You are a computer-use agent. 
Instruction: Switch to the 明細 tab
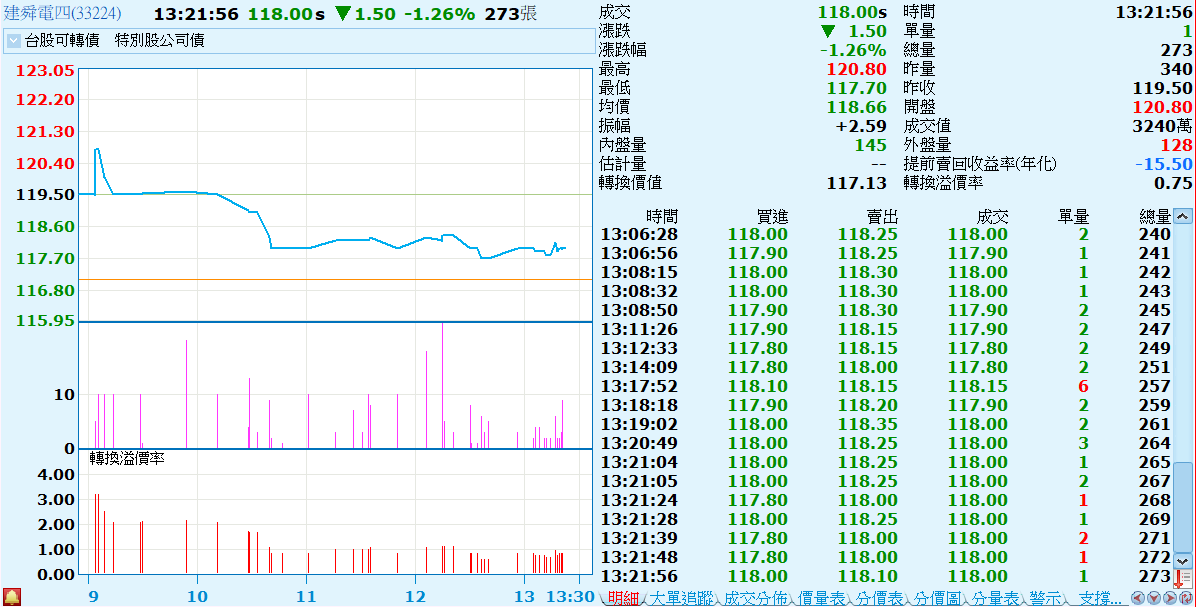(x=621, y=598)
